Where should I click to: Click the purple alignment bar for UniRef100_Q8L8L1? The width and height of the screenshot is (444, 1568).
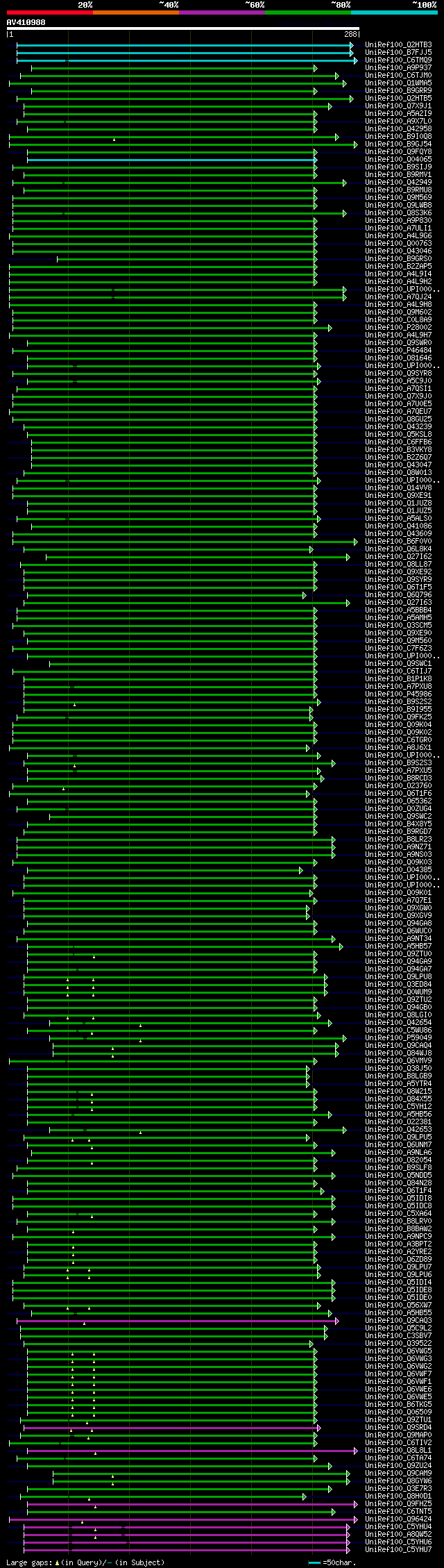(192, 1451)
